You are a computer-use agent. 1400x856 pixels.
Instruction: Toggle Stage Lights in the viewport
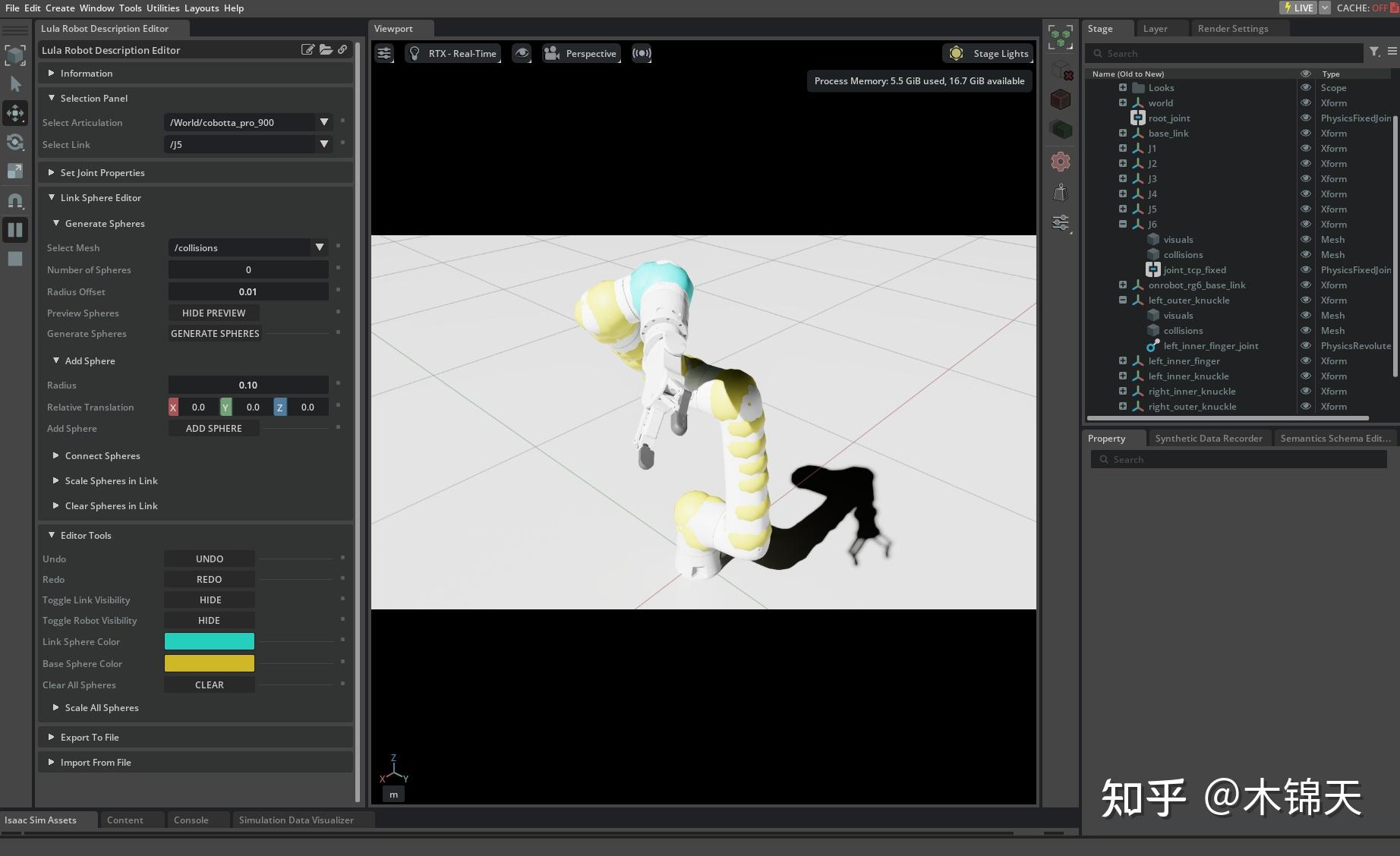click(987, 53)
